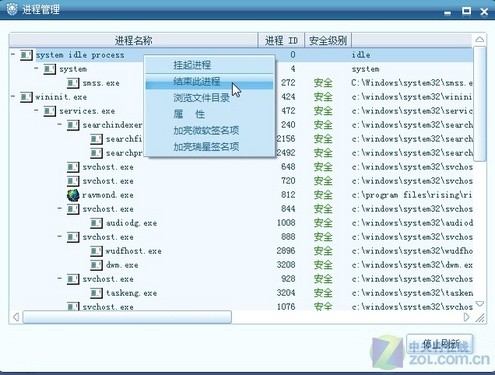This screenshot has height=375, width=495.
Task: Click the icon beside dwm.exe
Action: (x=96, y=265)
